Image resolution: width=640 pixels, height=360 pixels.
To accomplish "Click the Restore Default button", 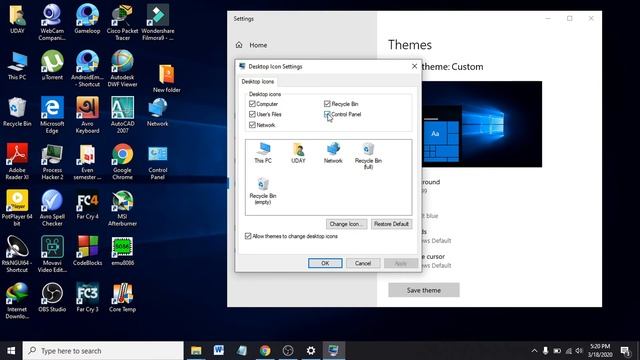I will pyautogui.click(x=391, y=224).
